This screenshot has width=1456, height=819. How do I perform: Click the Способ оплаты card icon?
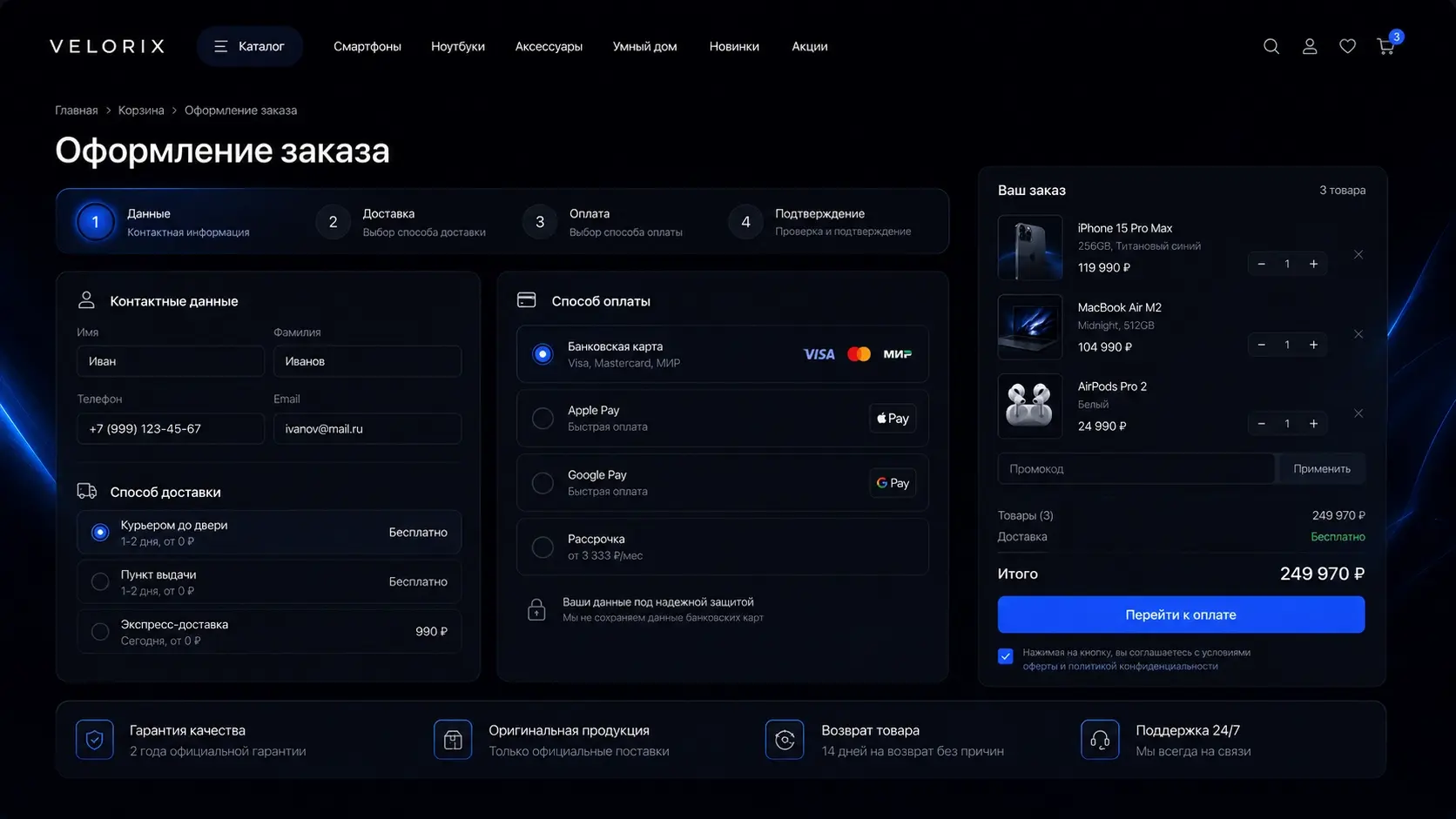coord(526,300)
